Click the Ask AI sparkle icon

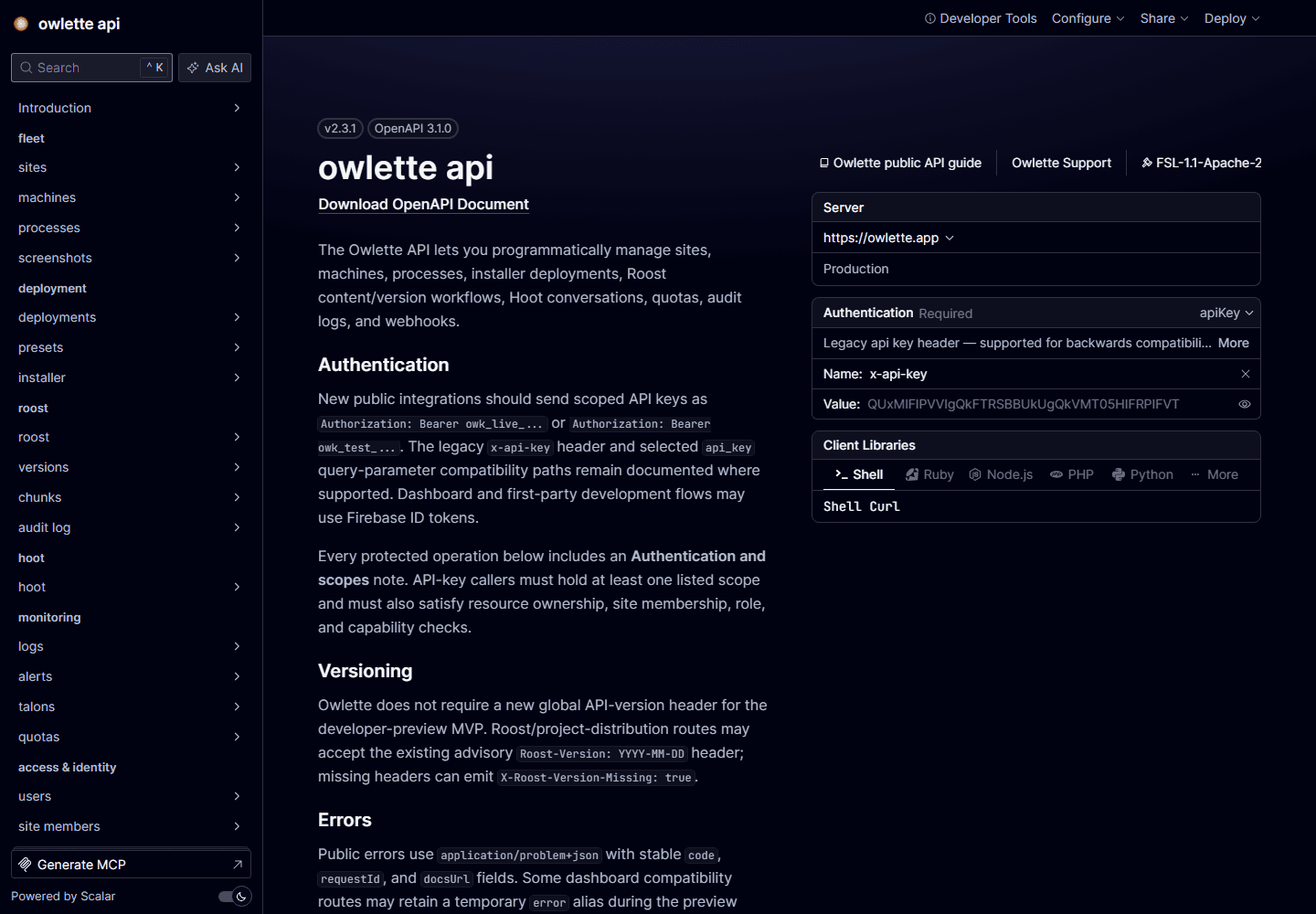click(193, 68)
